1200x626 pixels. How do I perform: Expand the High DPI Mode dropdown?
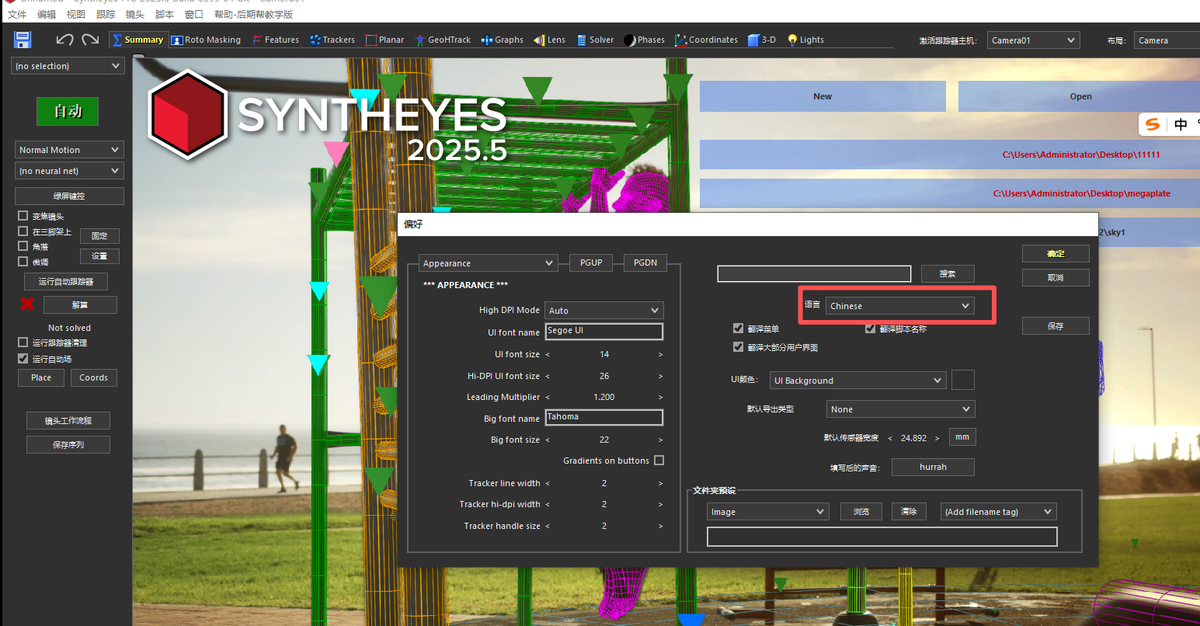click(603, 311)
